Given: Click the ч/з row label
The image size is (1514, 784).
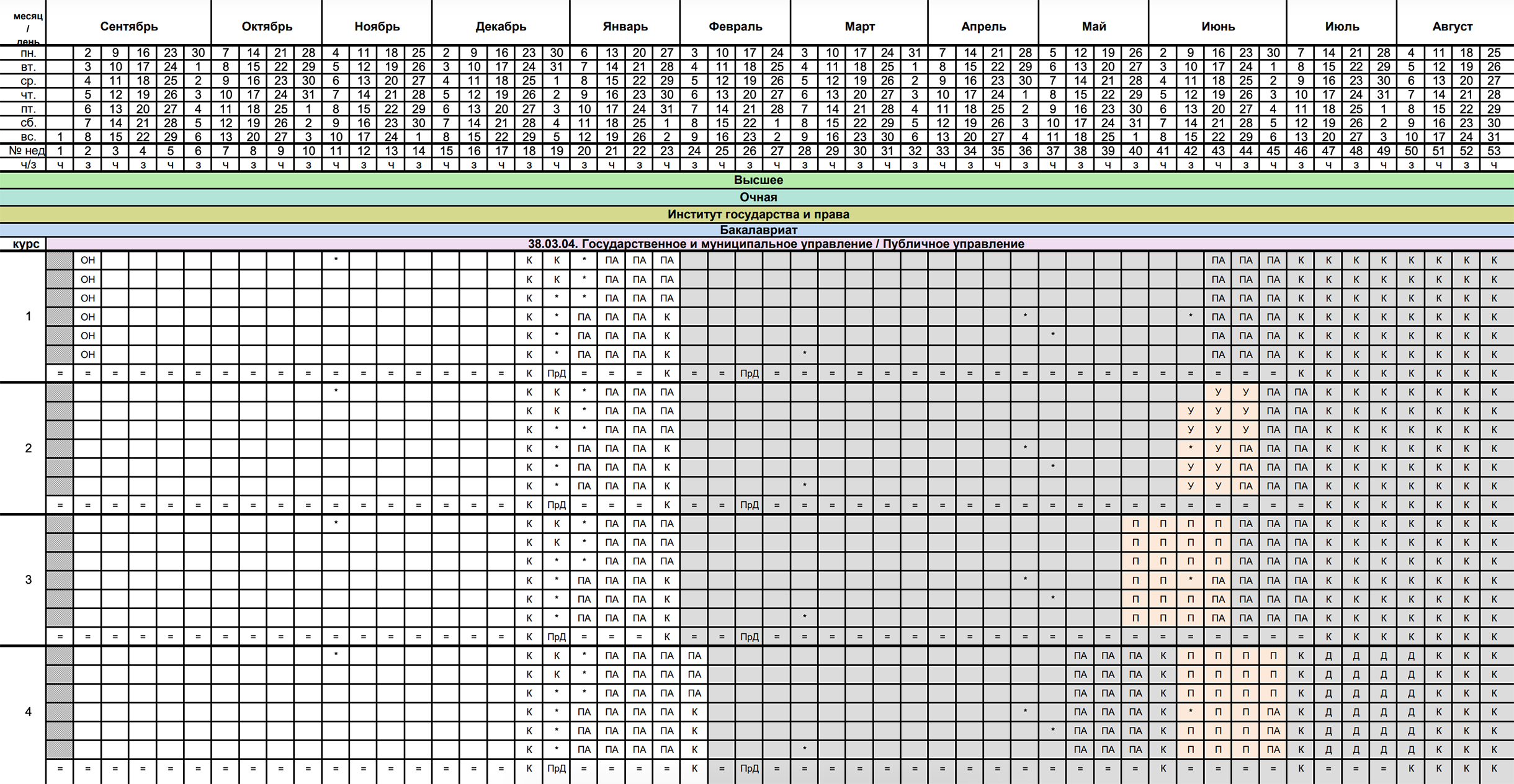Looking at the screenshot, I should tap(23, 164).
